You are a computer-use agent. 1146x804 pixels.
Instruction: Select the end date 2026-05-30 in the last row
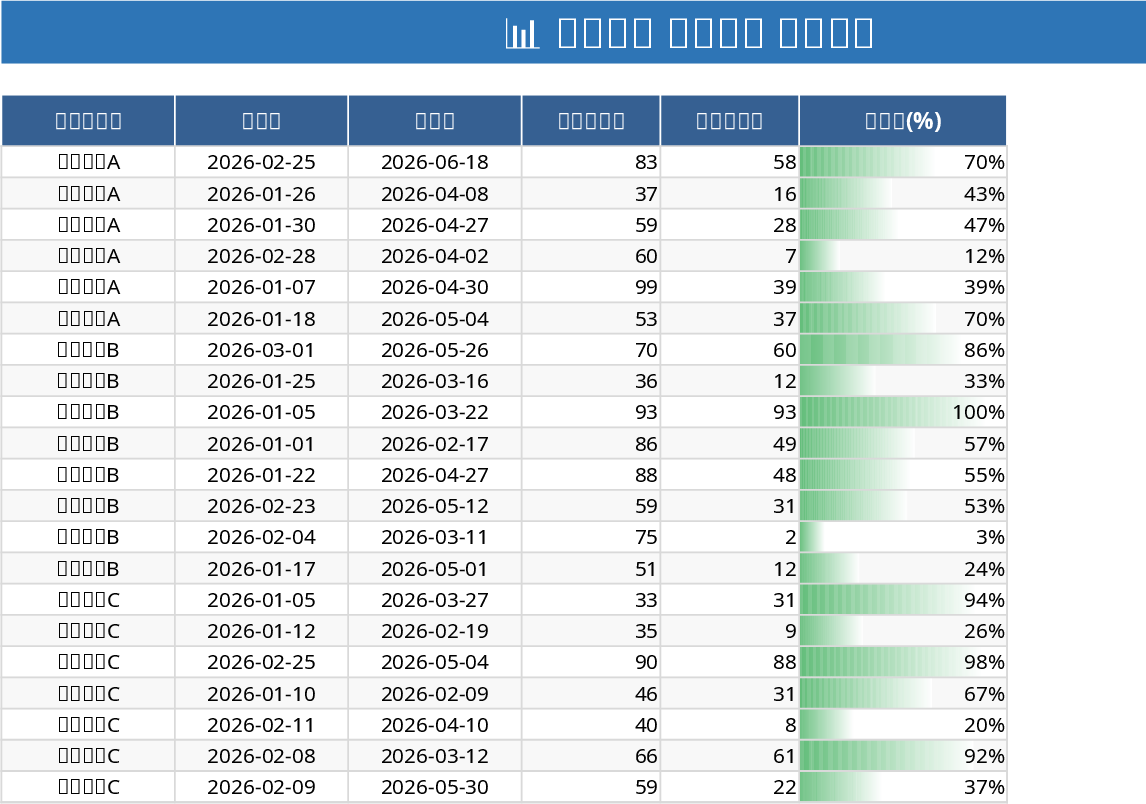[433, 787]
